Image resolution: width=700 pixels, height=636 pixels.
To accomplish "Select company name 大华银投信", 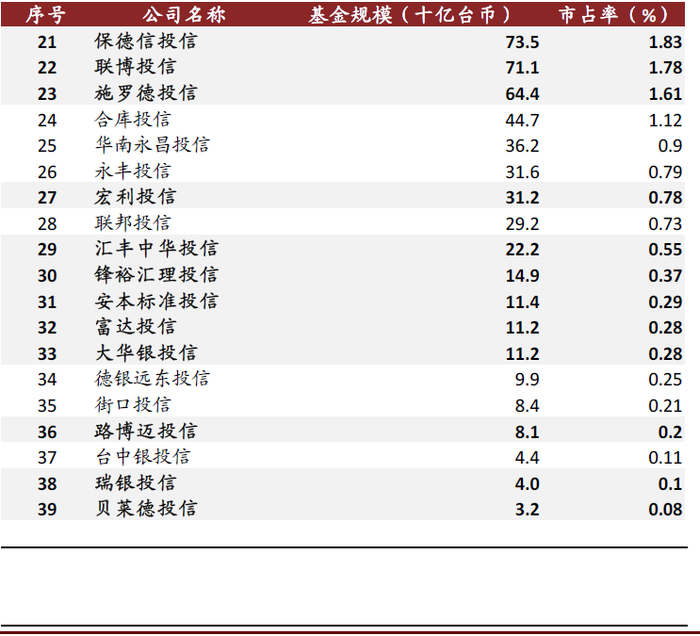I will (146, 353).
